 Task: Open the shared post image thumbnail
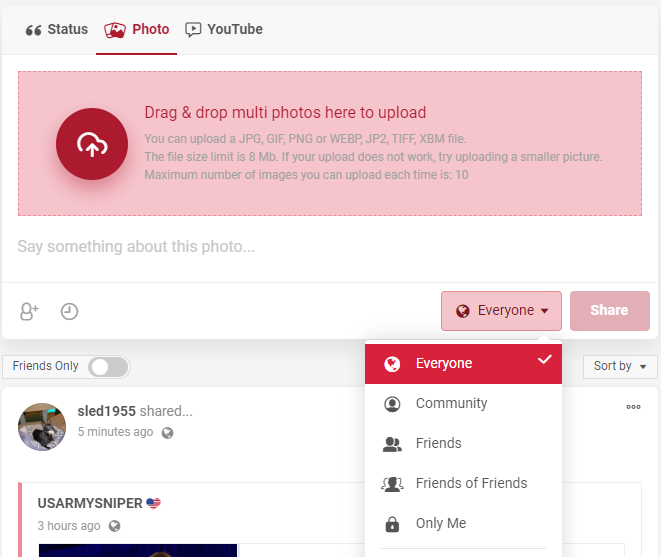pyautogui.click(x=138, y=550)
